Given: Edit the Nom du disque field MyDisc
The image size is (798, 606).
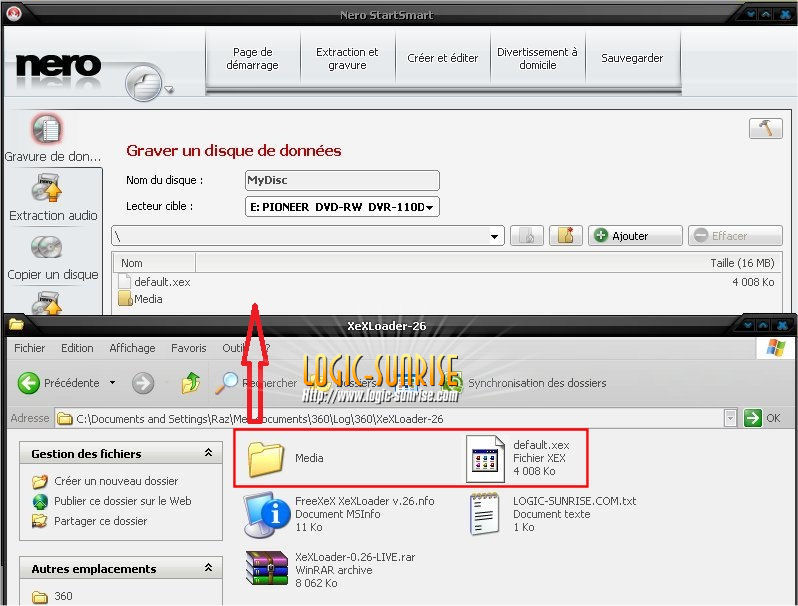Looking at the screenshot, I should (x=342, y=180).
